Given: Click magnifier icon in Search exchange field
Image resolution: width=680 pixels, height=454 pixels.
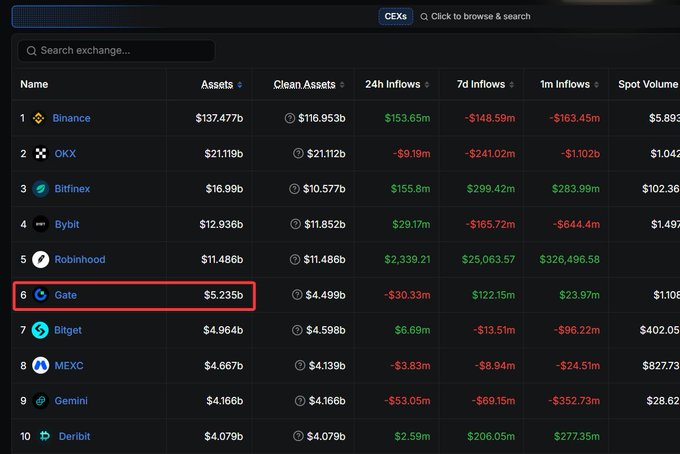Looking at the screenshot, I should point(31,51).
